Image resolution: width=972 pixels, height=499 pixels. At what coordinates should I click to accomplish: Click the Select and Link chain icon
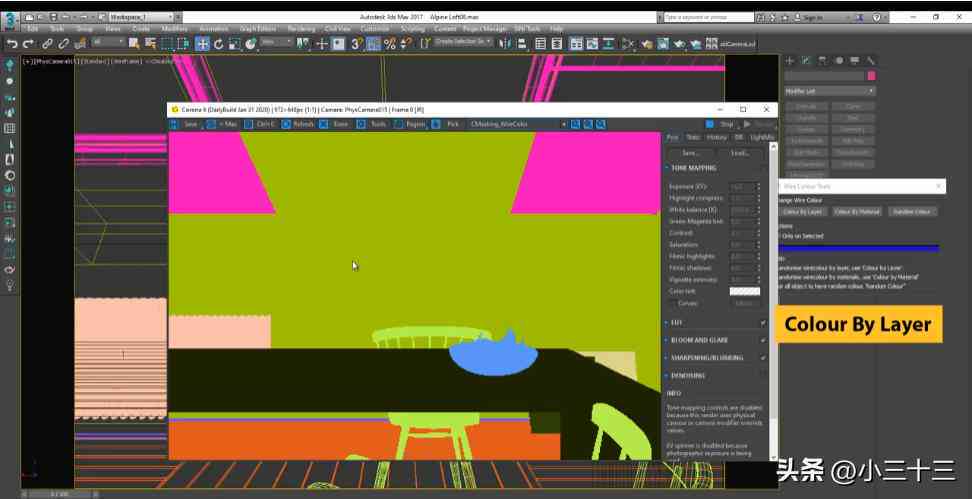click(47, 44)
